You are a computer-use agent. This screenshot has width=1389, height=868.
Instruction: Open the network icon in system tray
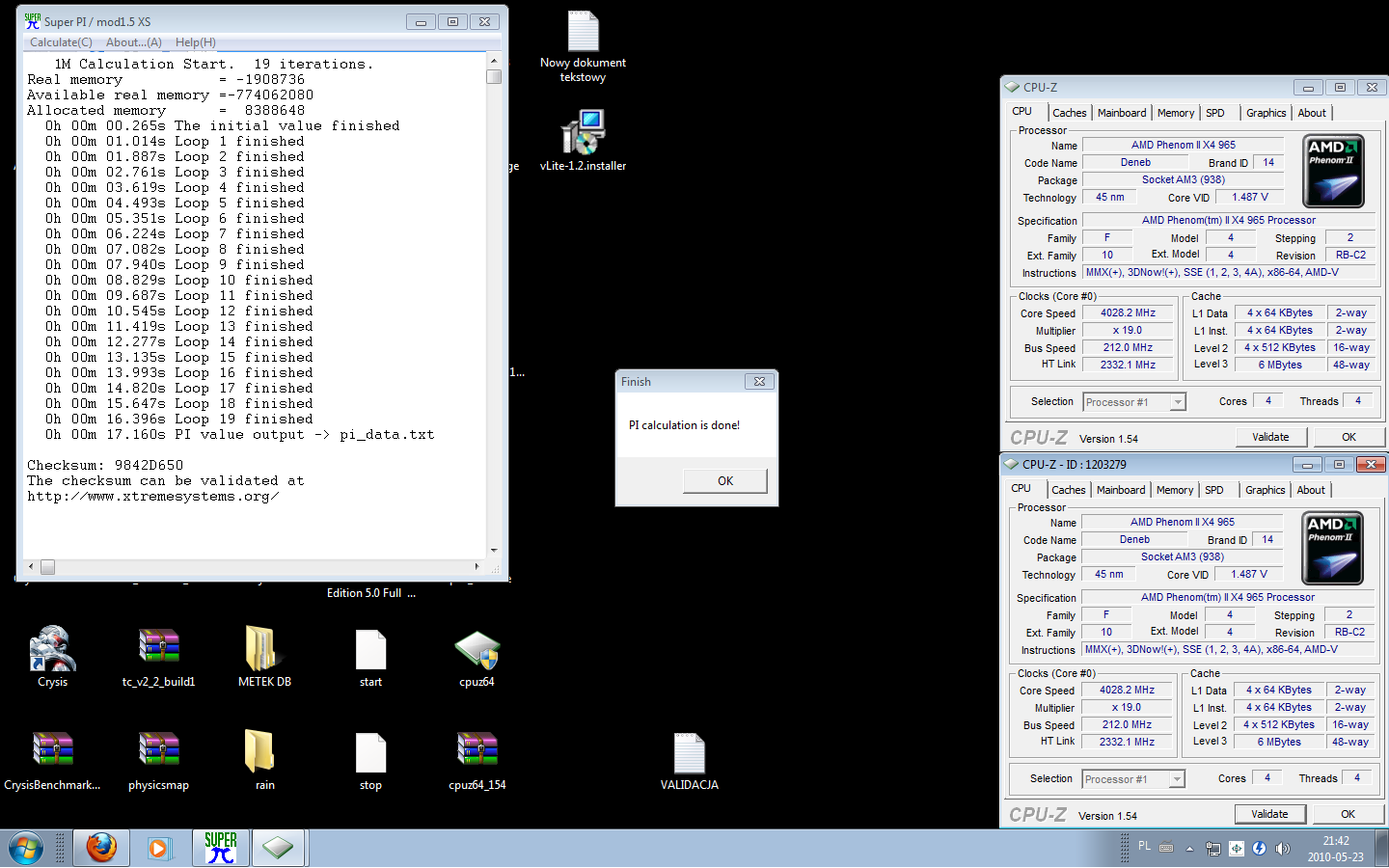pos(1212,849)
